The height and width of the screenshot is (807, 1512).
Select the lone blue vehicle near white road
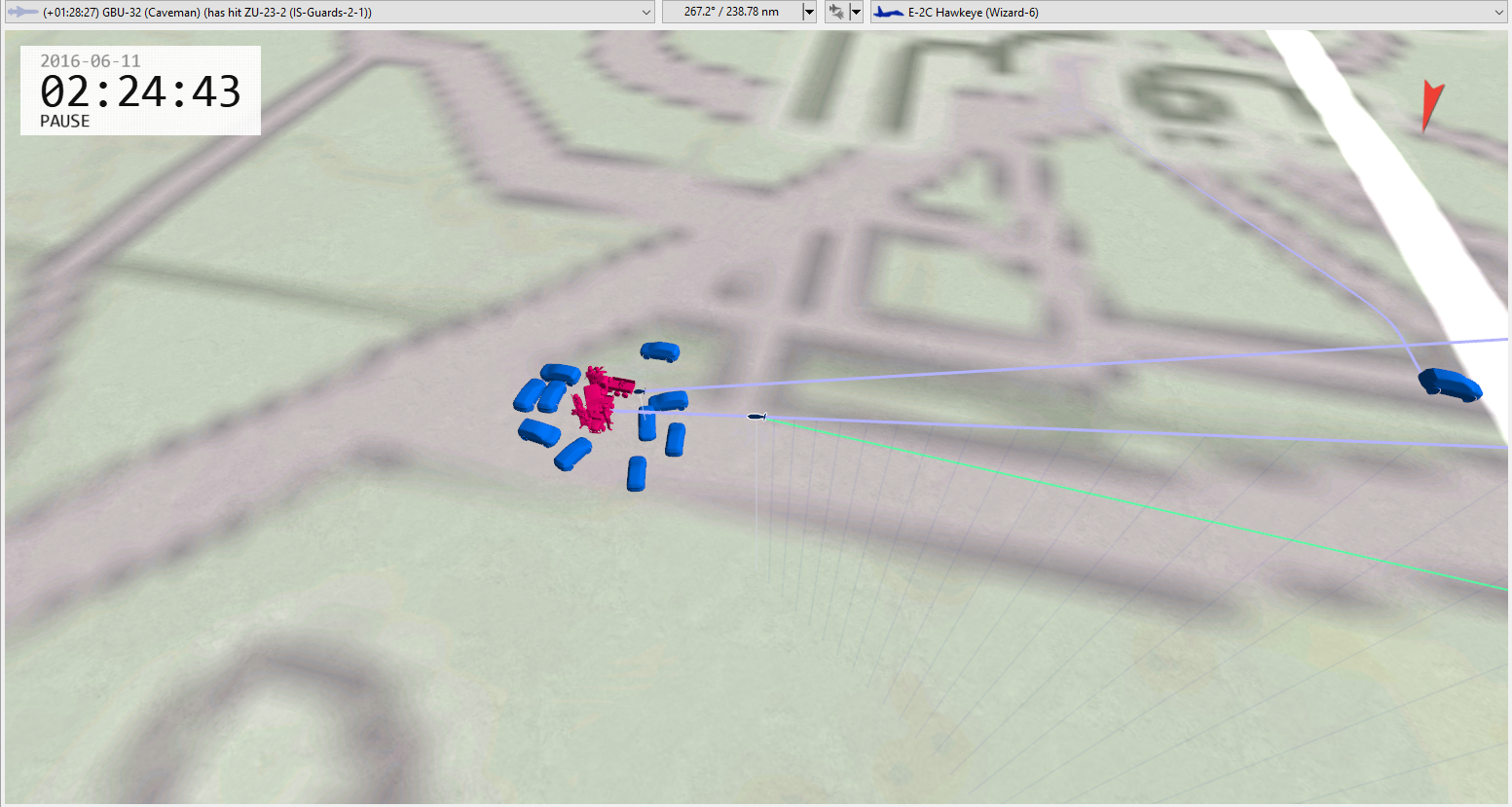click(1450, 384)
